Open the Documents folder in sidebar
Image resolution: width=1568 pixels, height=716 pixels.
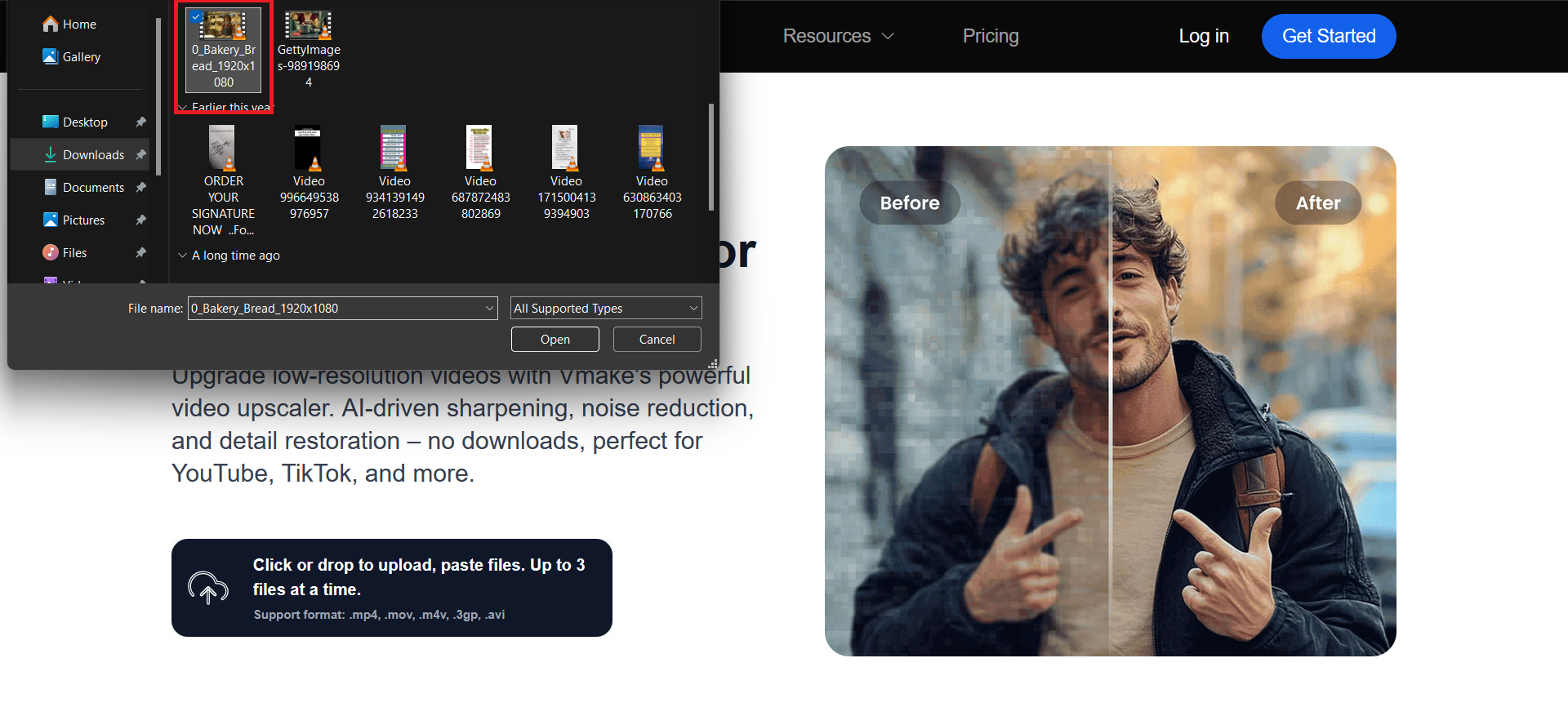coord(93,188)
